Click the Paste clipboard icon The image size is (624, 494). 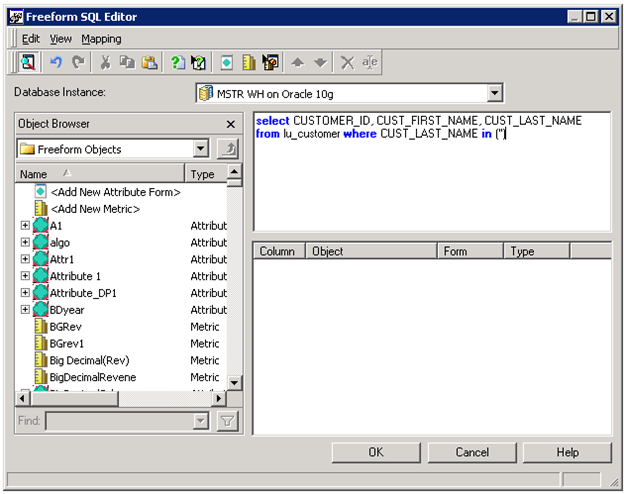point(149,62)
